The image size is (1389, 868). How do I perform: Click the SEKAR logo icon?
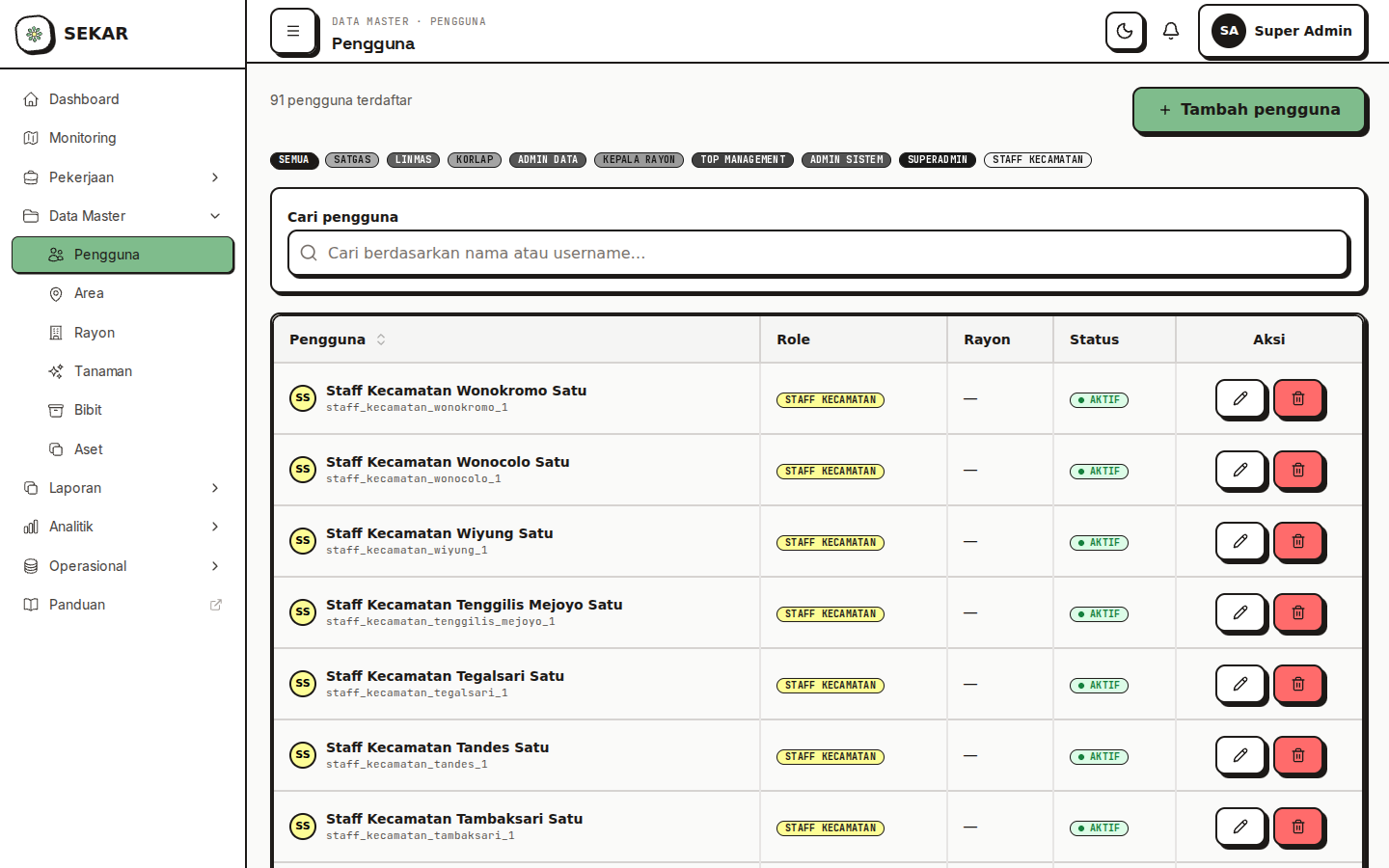pyautogui.click(x=35, y=34)
